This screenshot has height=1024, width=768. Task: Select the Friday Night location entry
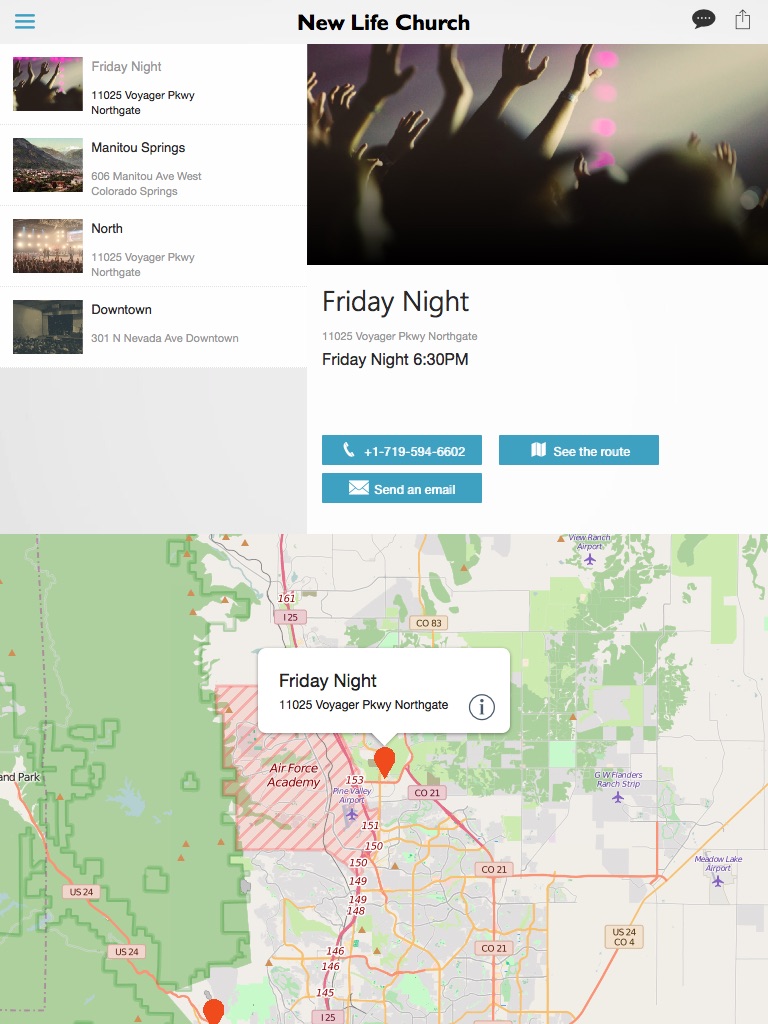(x=153, y=84)
